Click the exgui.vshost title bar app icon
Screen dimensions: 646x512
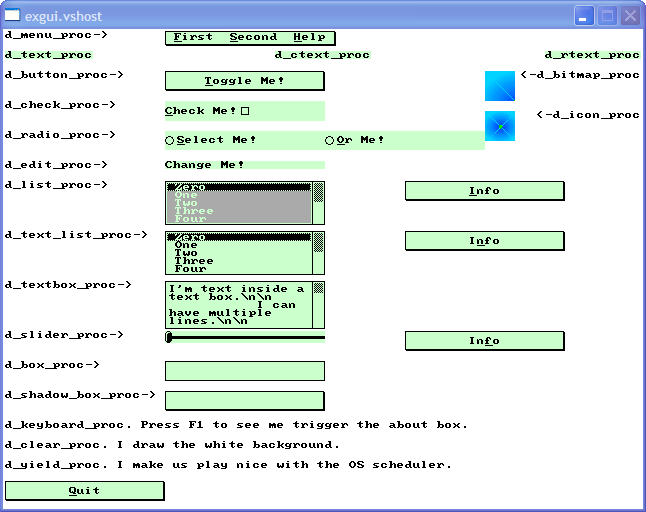13,16
